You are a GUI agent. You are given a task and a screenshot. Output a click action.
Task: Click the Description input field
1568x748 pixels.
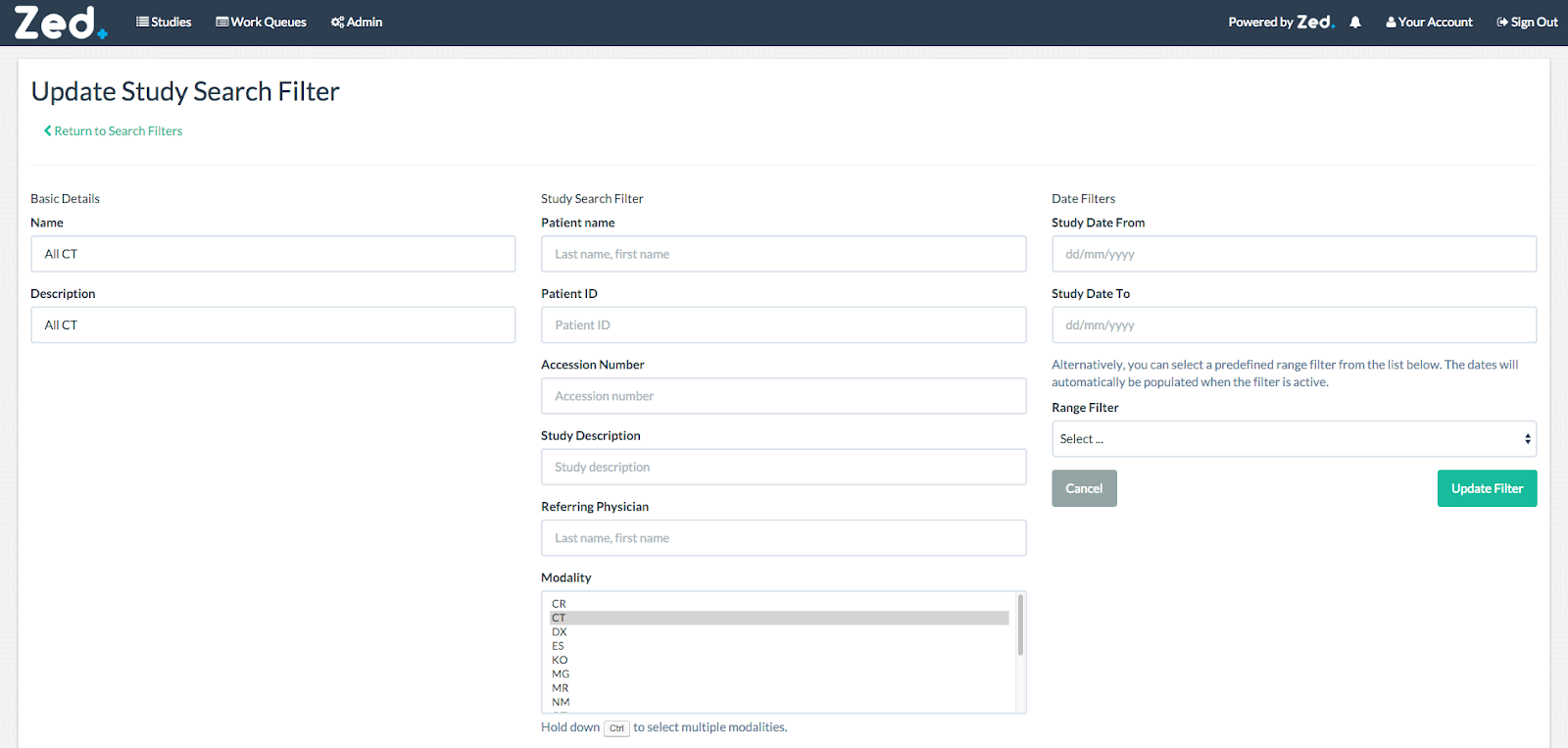point(272,324)
